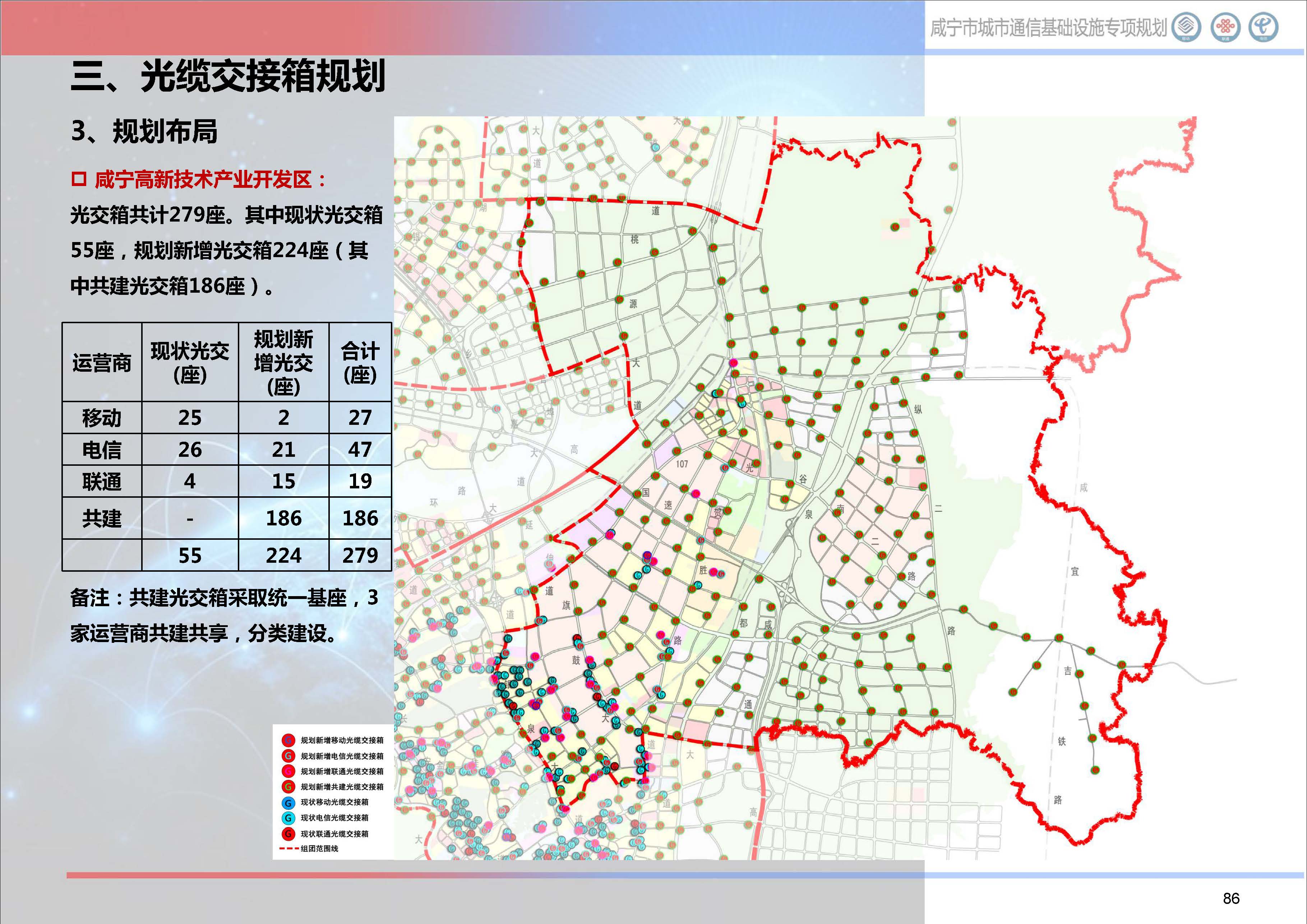Viewport: 1307px width, 924px height.
Task: Click map label 宜
Action: click(x=1075, y=571)
